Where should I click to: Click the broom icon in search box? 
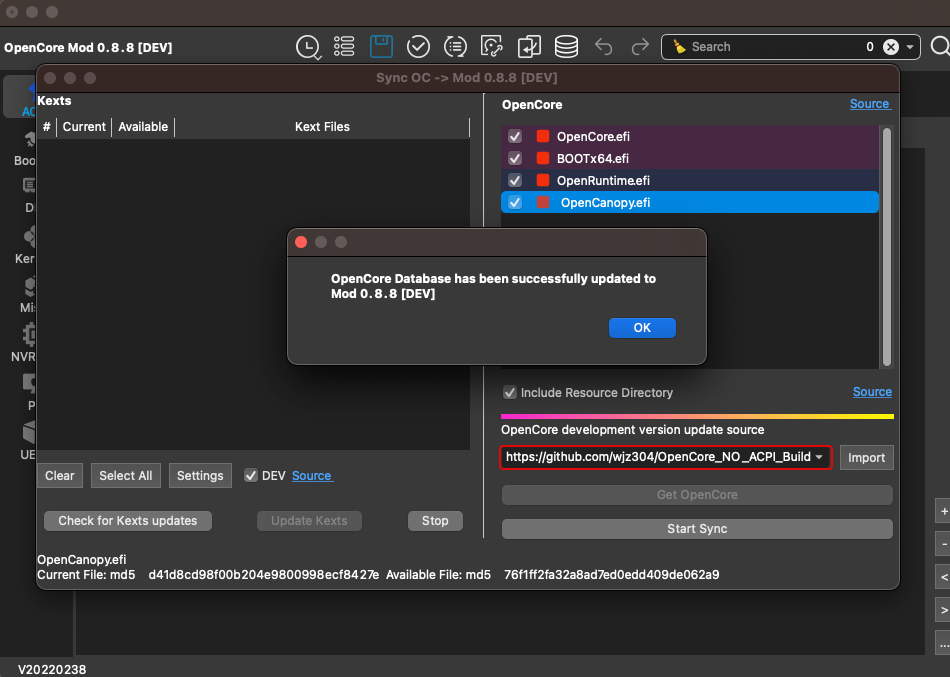[x=679, y=47]
